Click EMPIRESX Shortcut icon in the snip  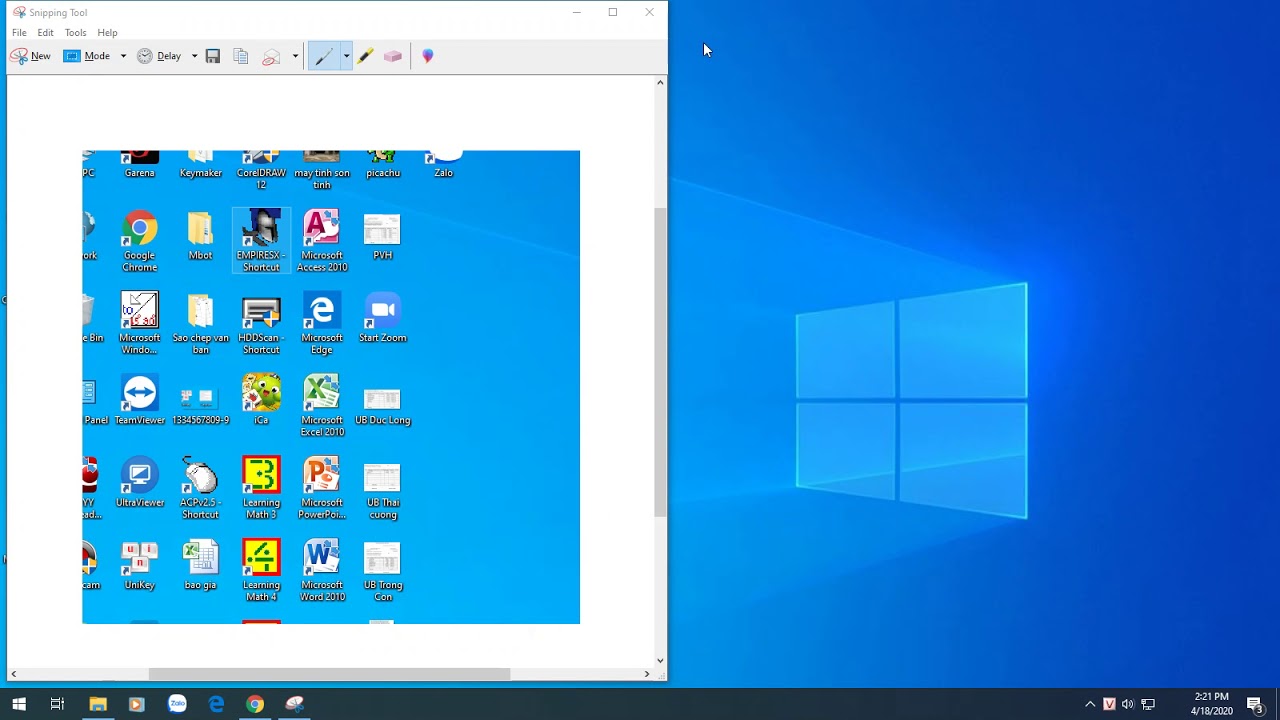tap(261, 242)
